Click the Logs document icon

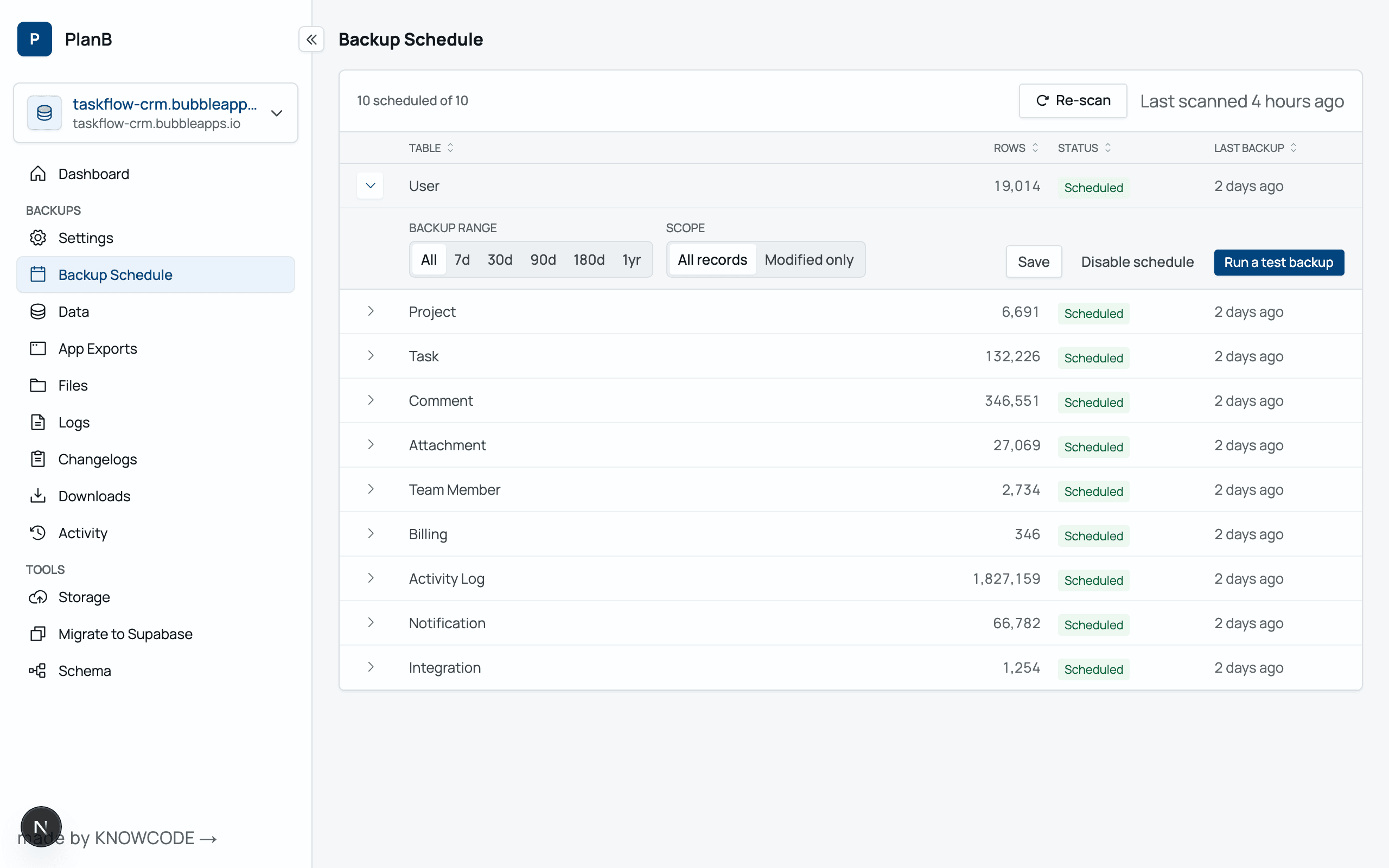tap(38, 422)
